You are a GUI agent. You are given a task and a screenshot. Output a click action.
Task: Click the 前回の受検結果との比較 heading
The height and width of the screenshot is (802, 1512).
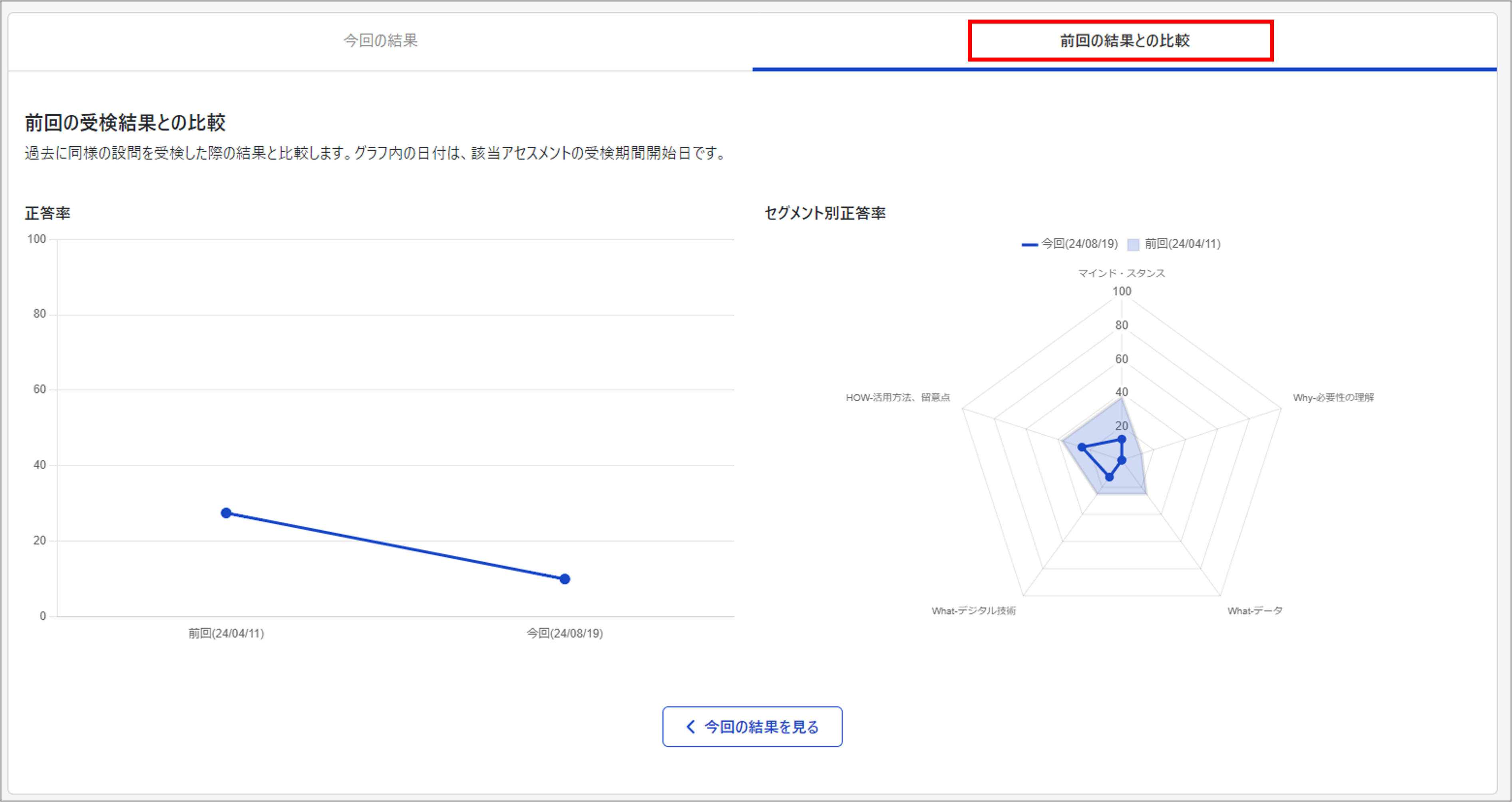(125, 123)
